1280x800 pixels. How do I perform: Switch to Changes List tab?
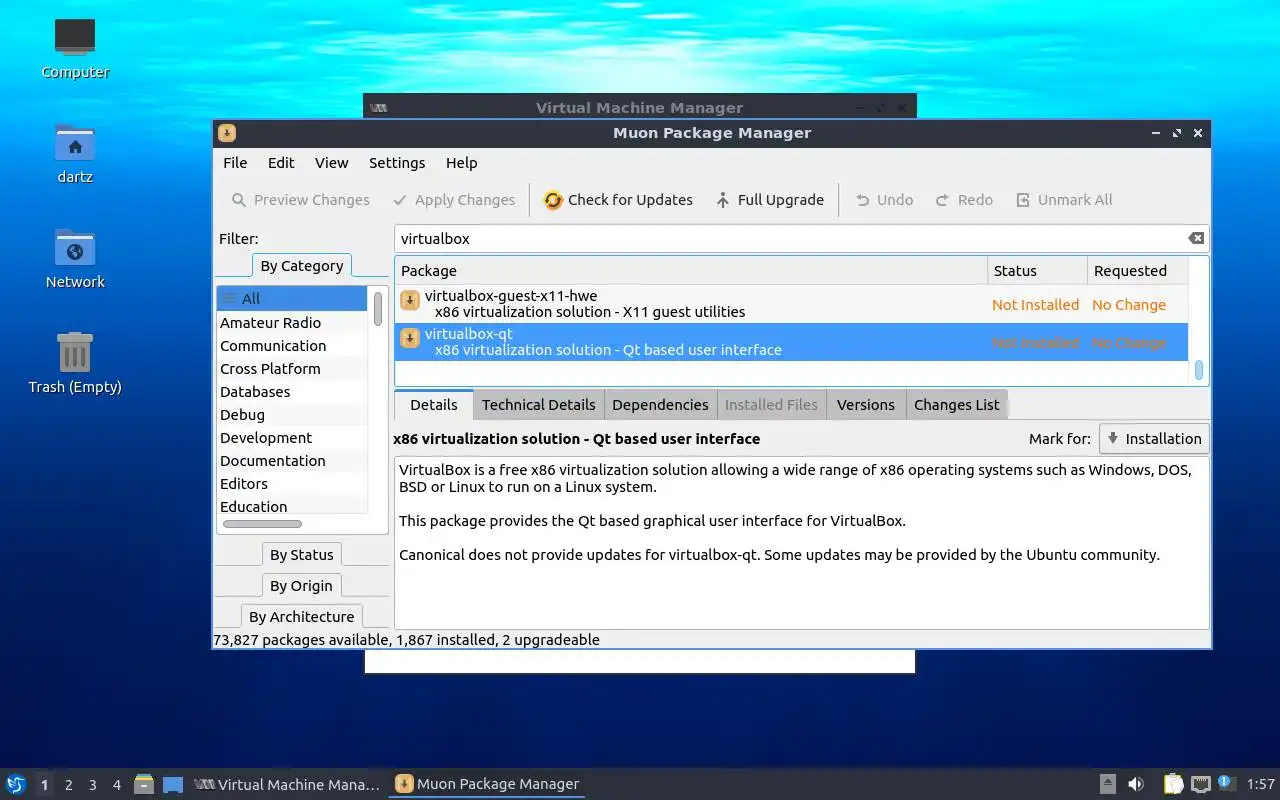tap(957, 405)
